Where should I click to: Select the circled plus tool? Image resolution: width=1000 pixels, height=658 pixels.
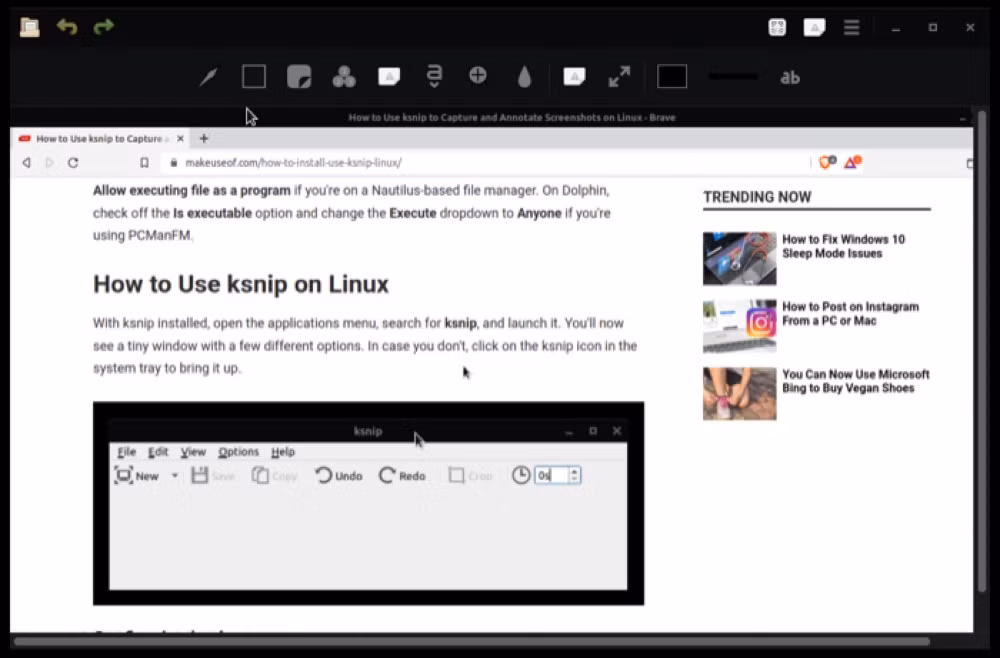(478, 75)
